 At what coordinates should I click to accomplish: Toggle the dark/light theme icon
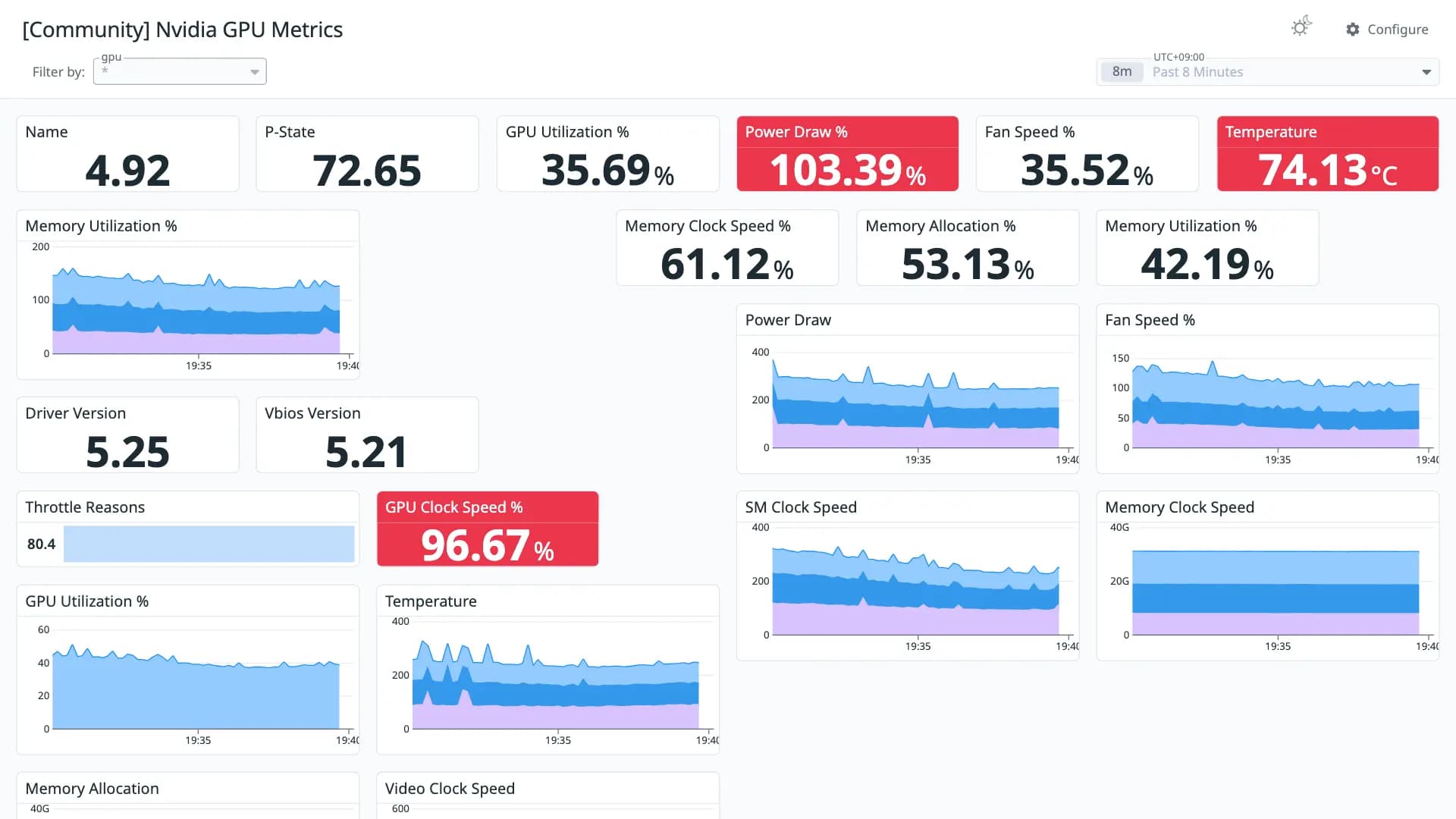1301,27
